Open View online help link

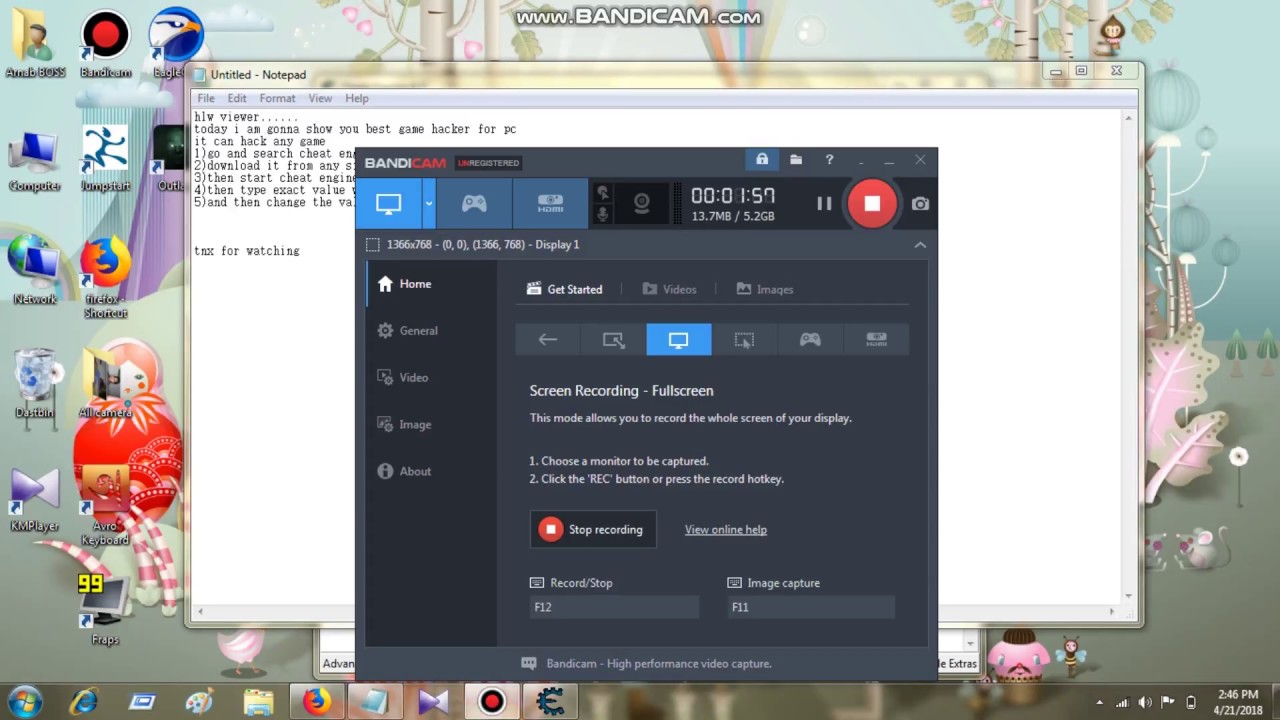pyautogui.click(x=726, y=530)
